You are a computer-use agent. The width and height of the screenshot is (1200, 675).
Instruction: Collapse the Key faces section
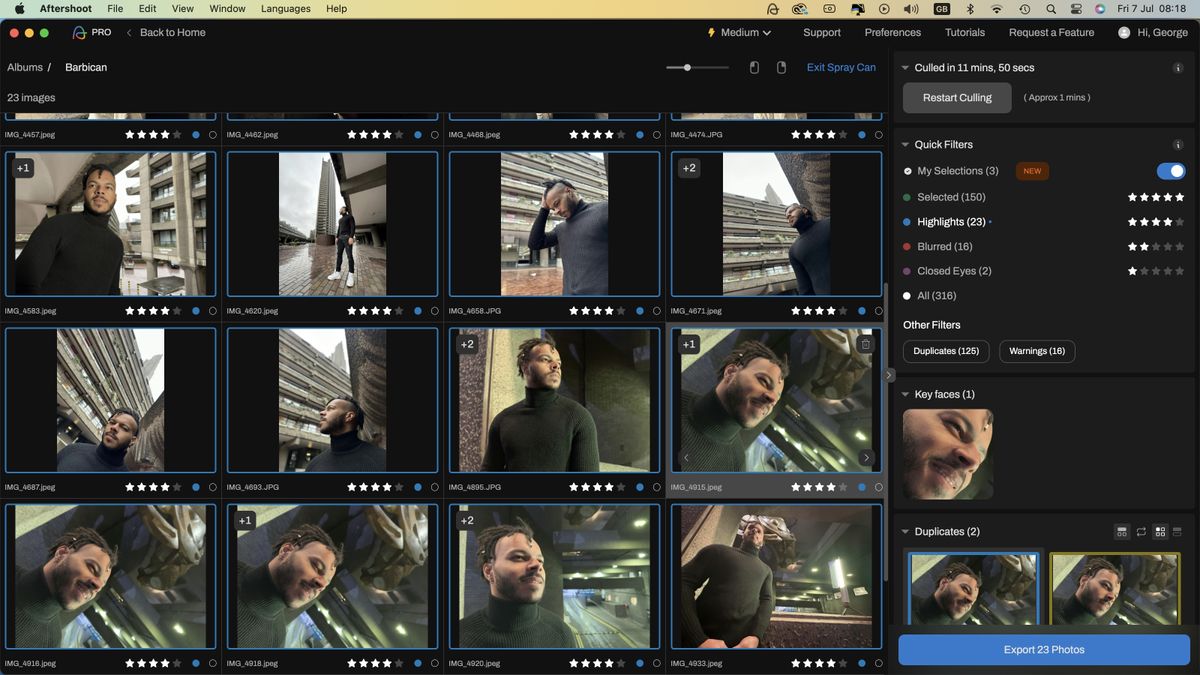pos(905,394)
